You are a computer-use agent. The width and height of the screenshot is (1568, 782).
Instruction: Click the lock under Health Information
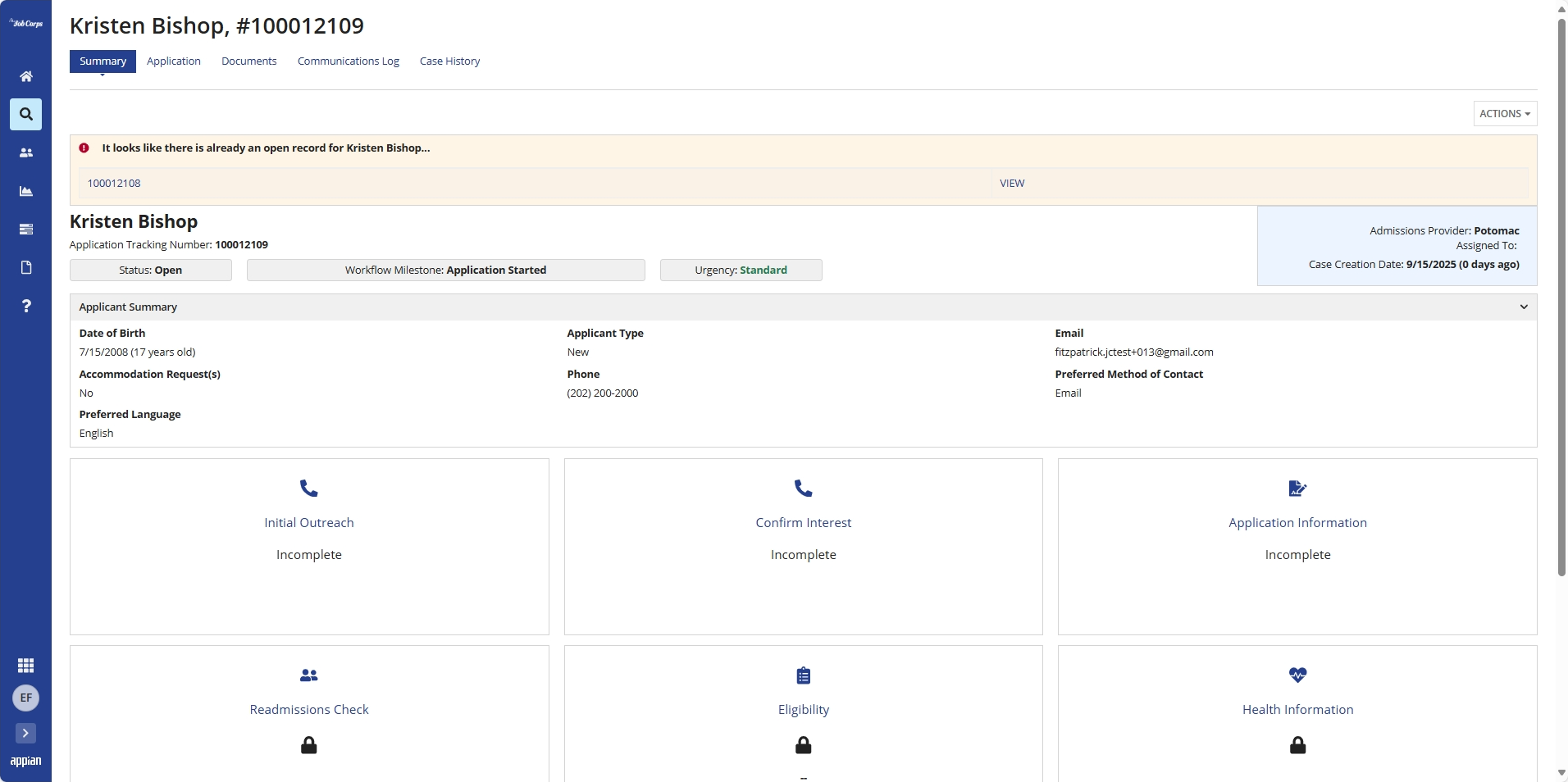tap(1297, 745)
